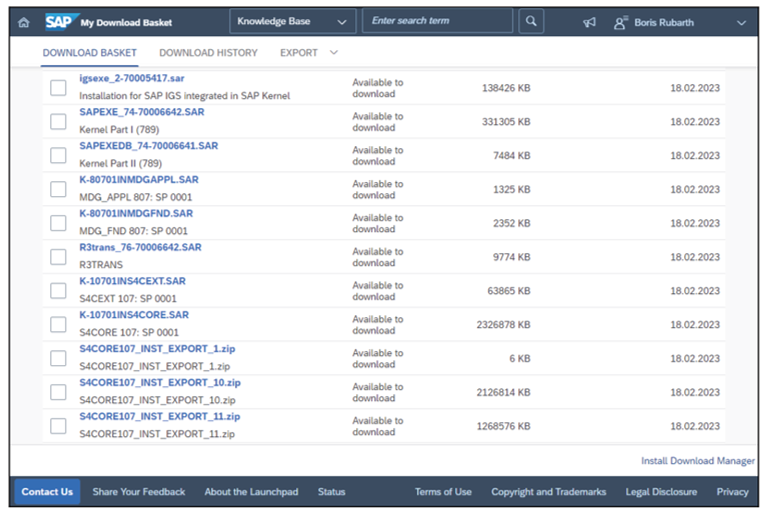The height and width of the screenshot is (514, 766).
Task: Click the blue S4CORE107_INST_EXPORT_10.zip link
Action: tap(160, 382)
